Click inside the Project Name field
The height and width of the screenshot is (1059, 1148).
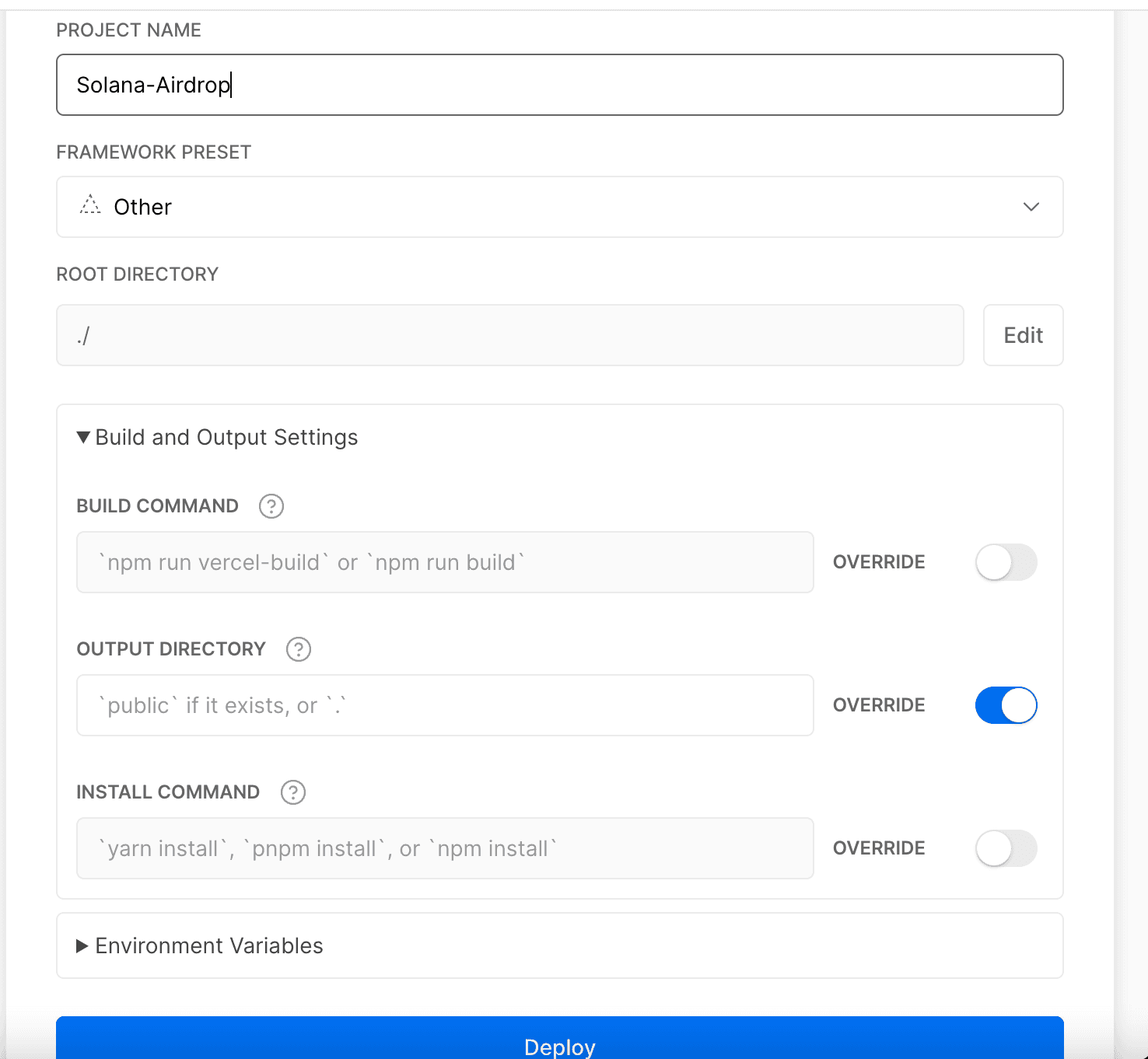559,85
